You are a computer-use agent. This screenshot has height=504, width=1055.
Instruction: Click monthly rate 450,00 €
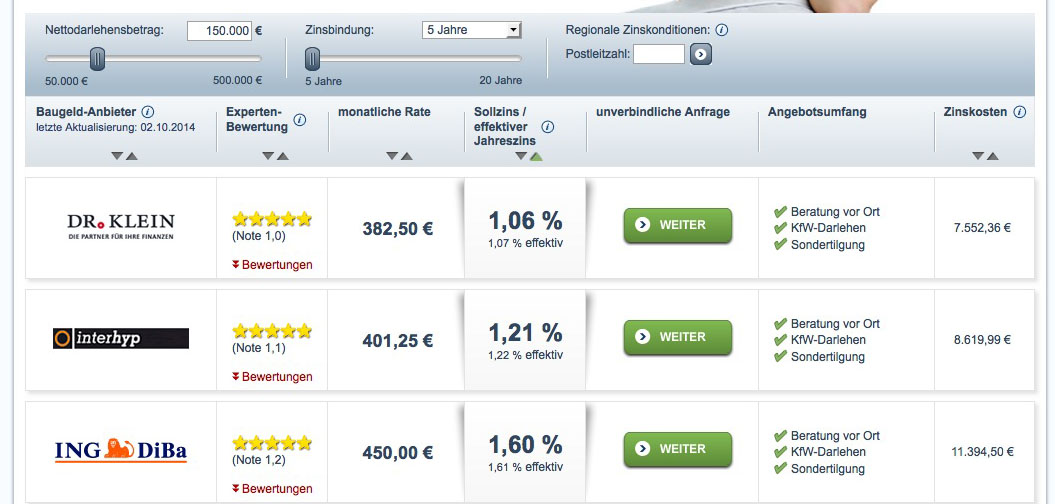pos(398,453)
